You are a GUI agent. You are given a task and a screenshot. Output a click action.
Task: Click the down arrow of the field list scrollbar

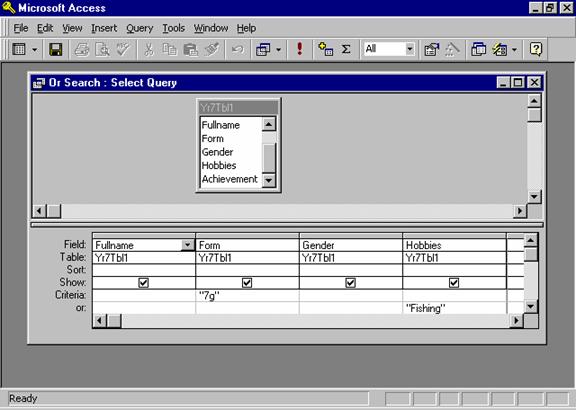pos(269,180)
